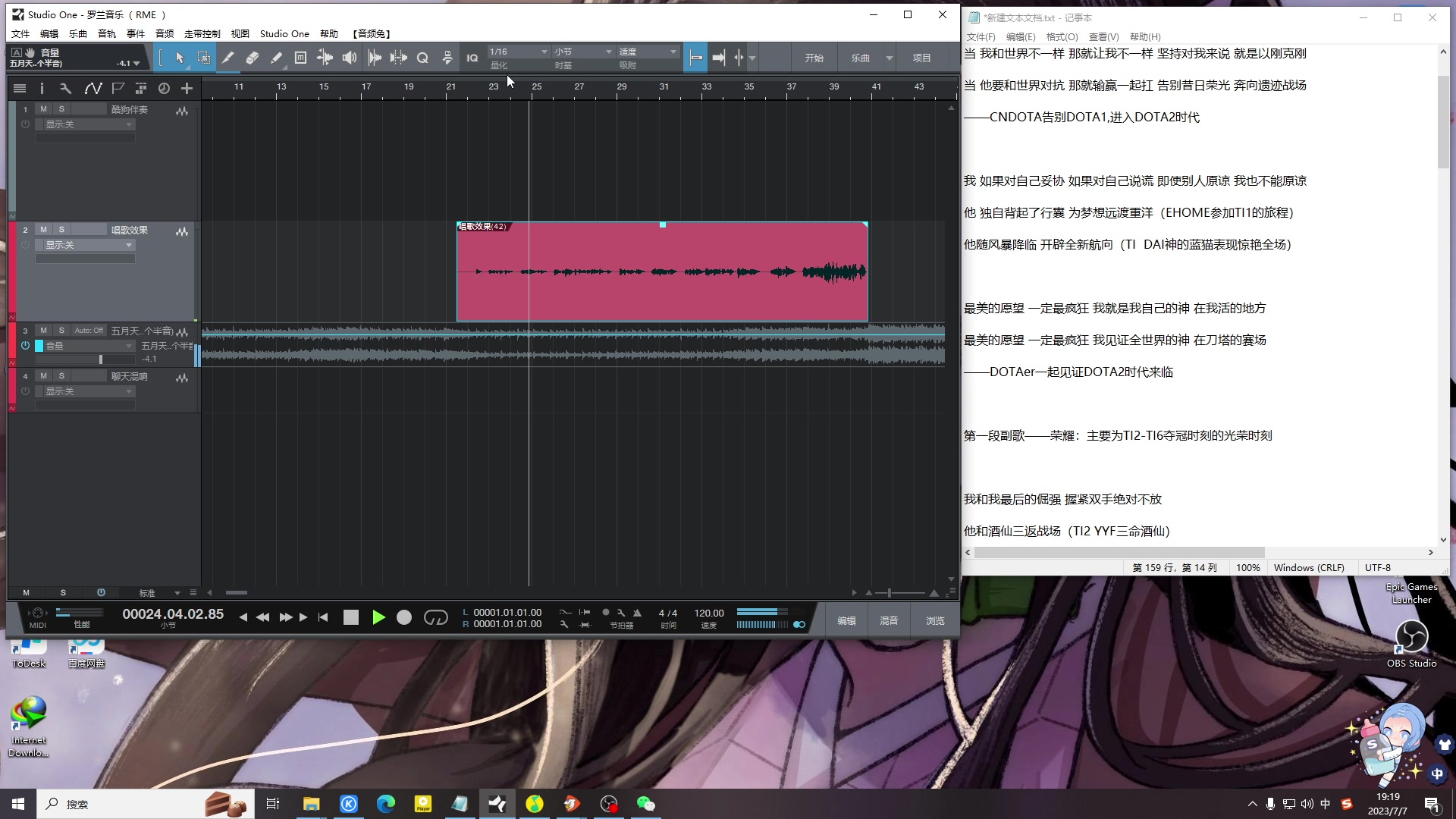Toggle the Snap button in toolbar
Image resolution: width=1456 pixels, height=819 pixels.
coord(695,58)
